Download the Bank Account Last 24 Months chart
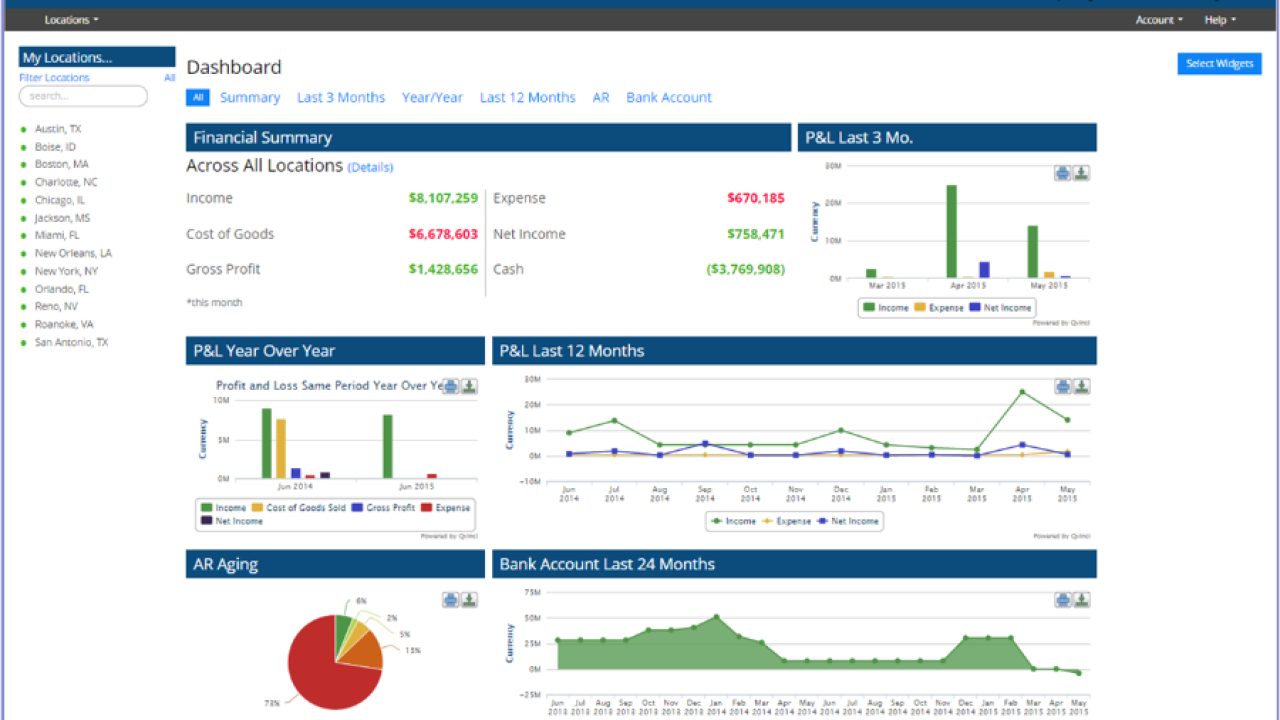The width and height of the screenshot is (1280, 720). pyautogui.click(x=1081, y=600)
